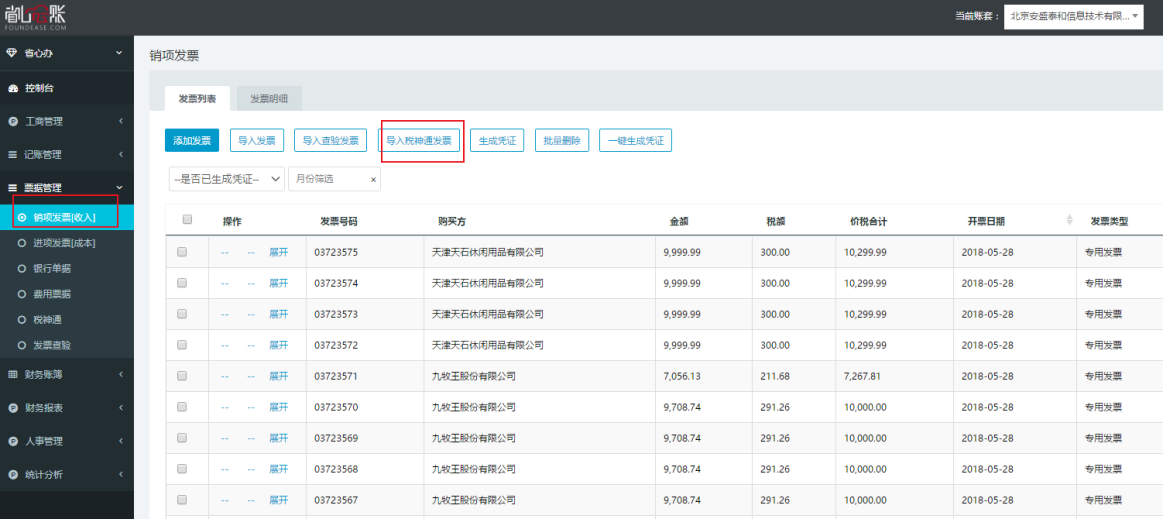1163x519 pixels.
Task: Open 进项发票[成本] in sidebar
Action: [x=67, y=243]
